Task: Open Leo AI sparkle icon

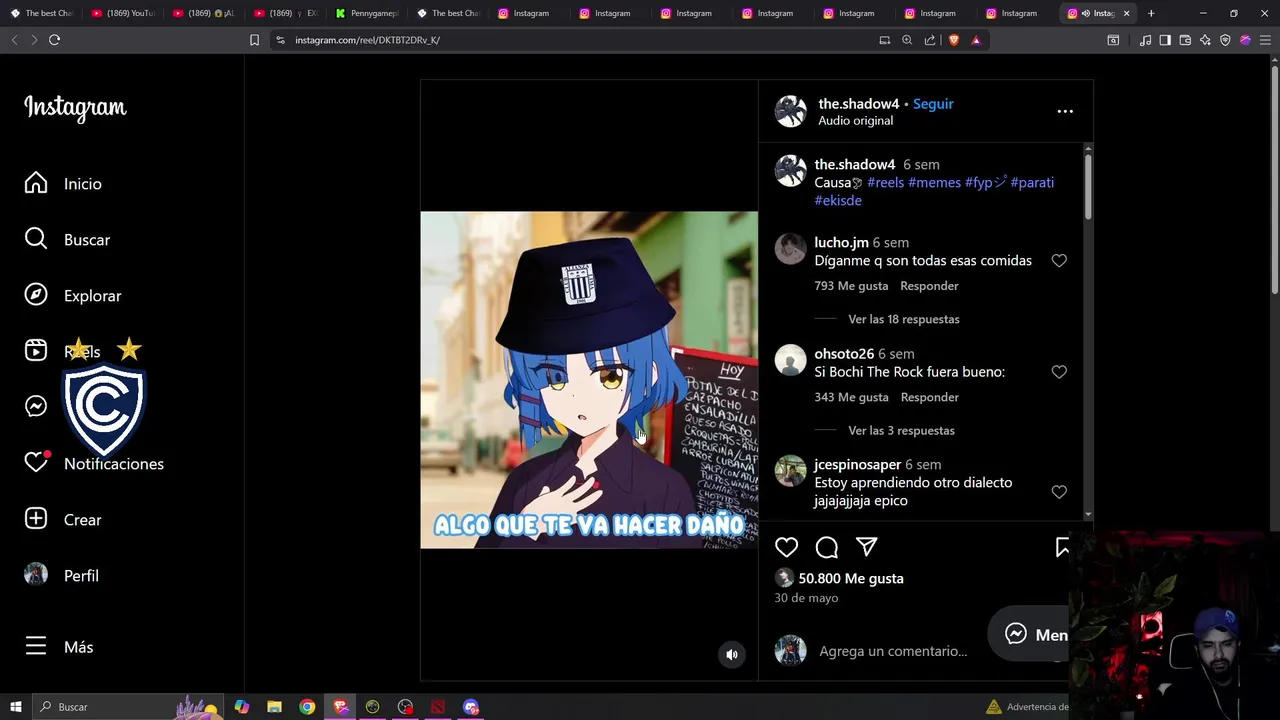Action: click(1205, 40)
